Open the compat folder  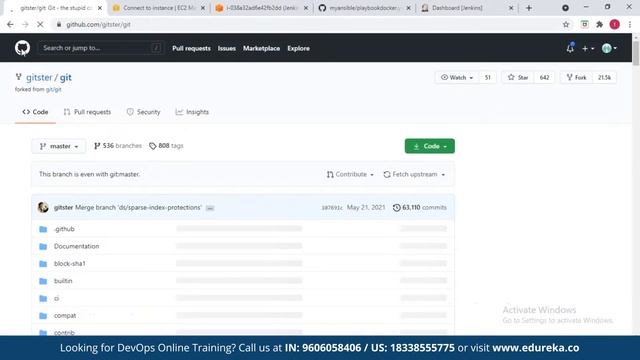[65, 316]
